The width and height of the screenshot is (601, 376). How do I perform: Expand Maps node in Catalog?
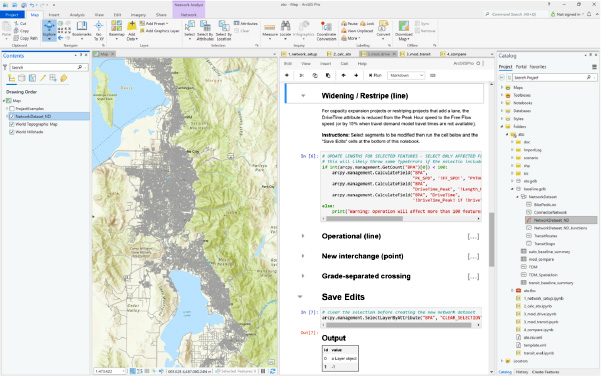pyautogui.click(x=502, y=88)
